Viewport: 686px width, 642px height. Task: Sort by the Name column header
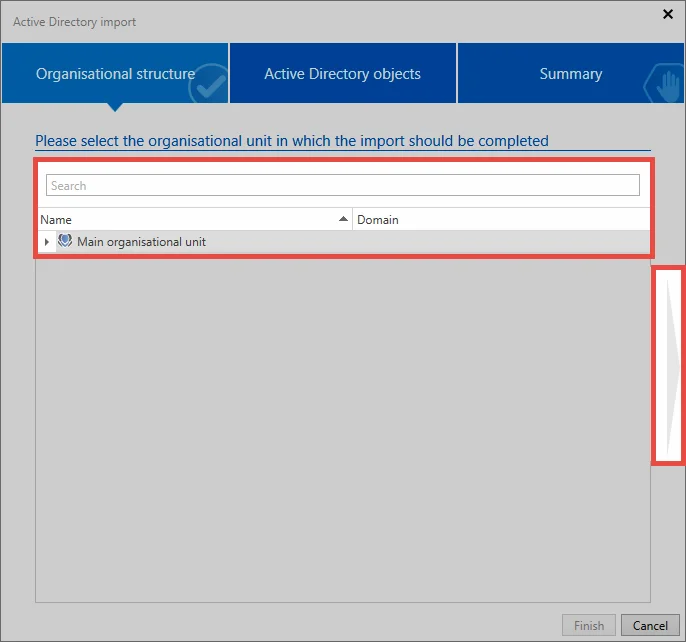[x=195, y=219]
